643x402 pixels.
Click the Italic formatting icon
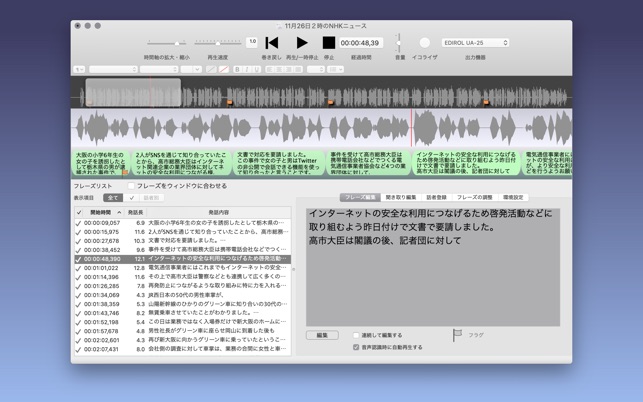coord(247,69)
